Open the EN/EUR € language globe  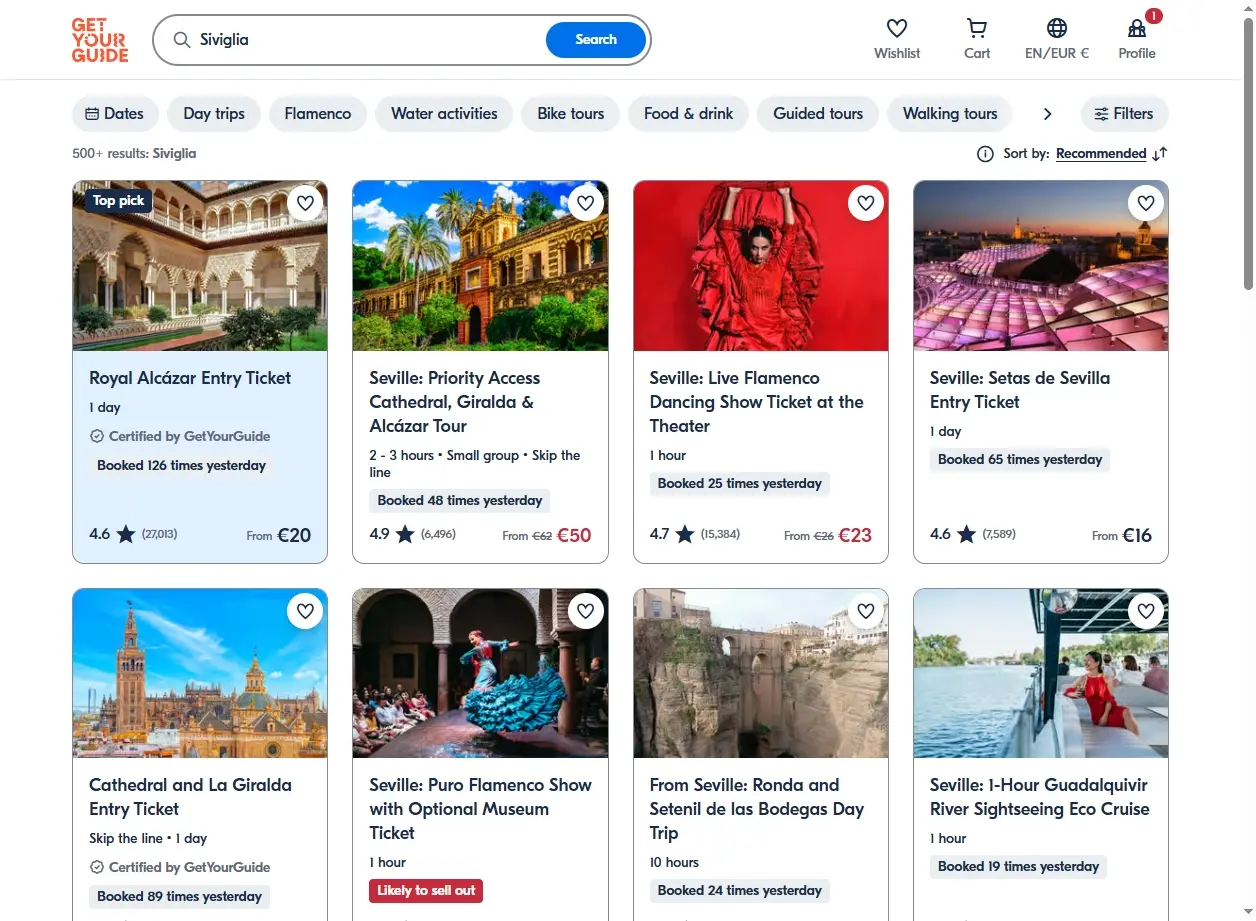[1057, 28]
